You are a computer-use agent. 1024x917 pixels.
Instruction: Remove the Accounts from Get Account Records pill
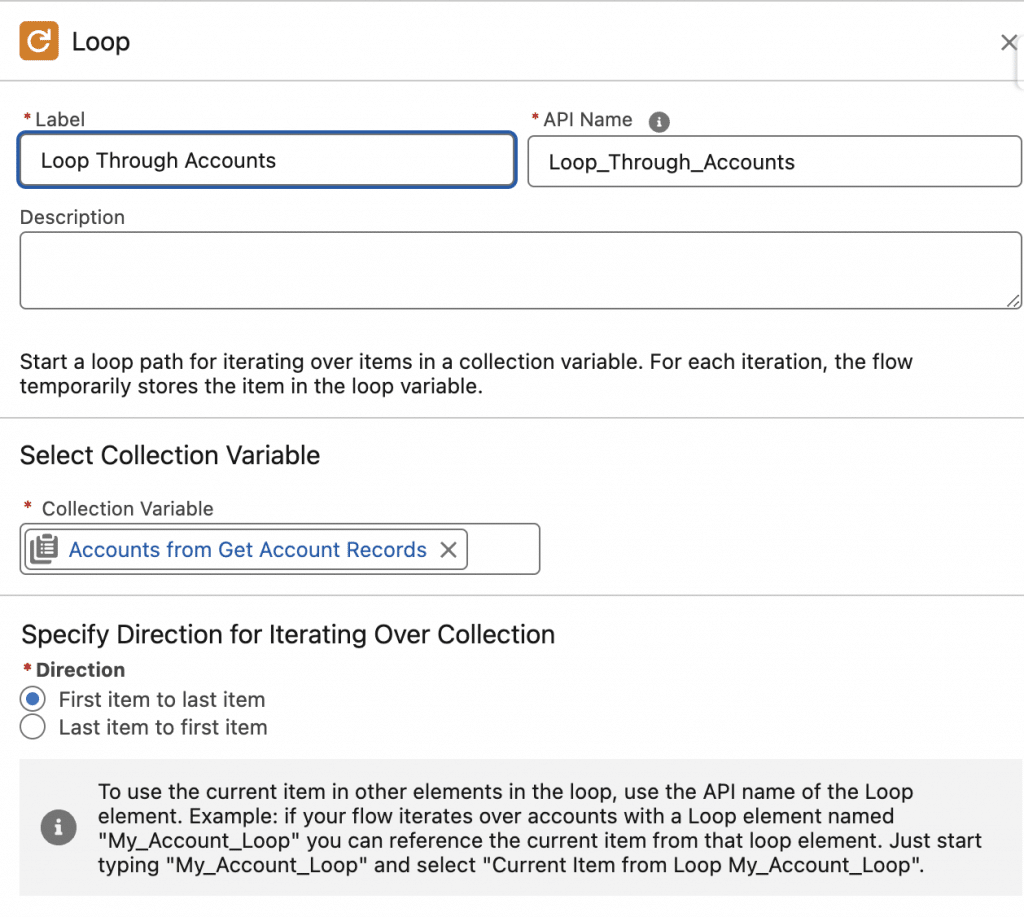(449, 550)
